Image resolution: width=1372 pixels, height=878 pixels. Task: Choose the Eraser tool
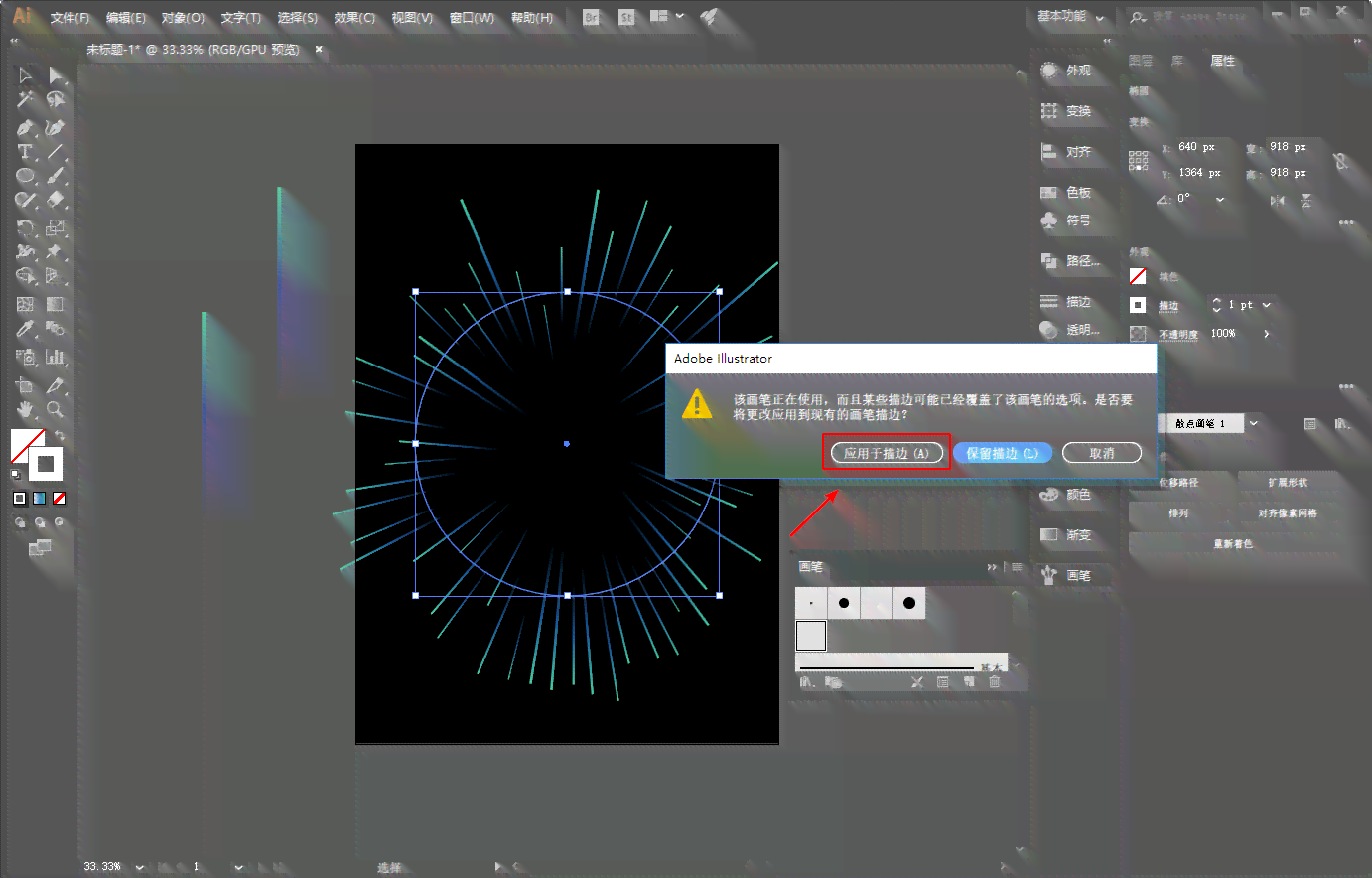(x=57, y=201)
